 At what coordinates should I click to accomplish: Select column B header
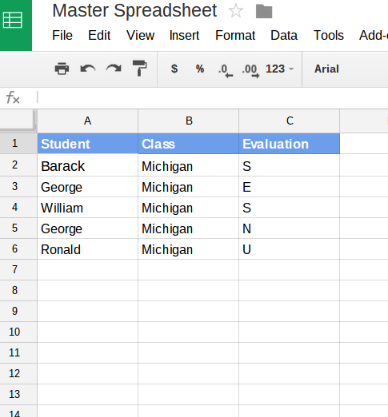click(188, 121)
